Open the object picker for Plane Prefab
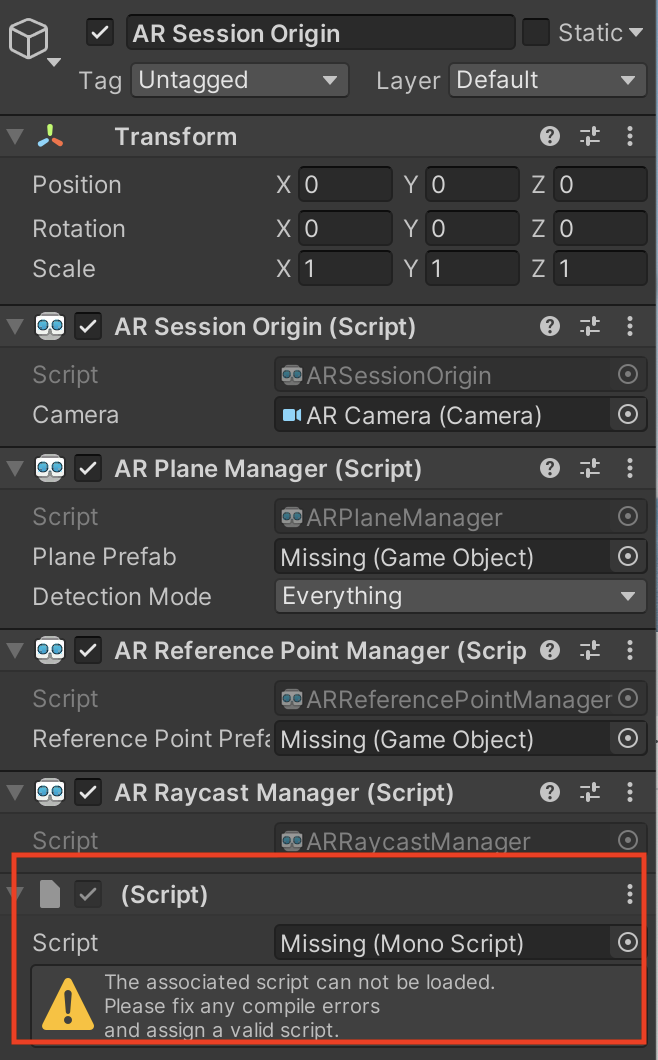658x1060 pixels. coord(627,556)
